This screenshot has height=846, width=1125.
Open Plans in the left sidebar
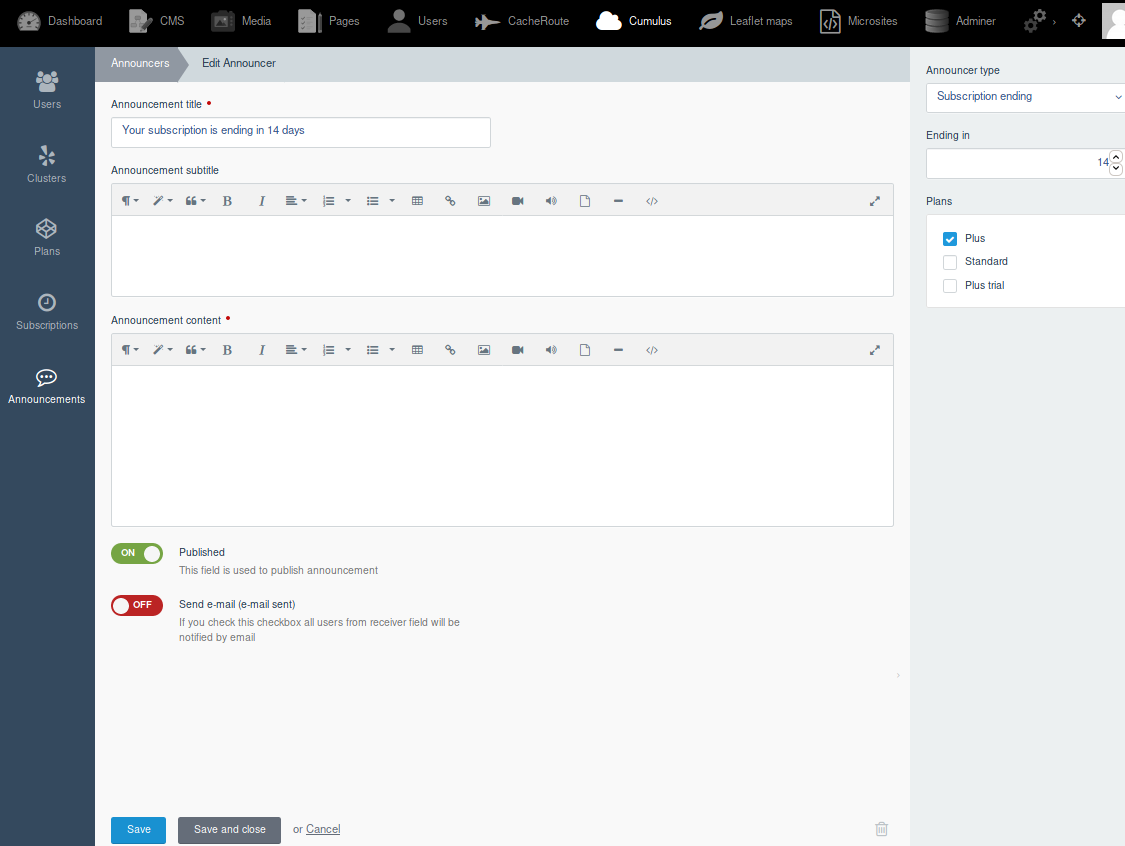coord(47,238)
